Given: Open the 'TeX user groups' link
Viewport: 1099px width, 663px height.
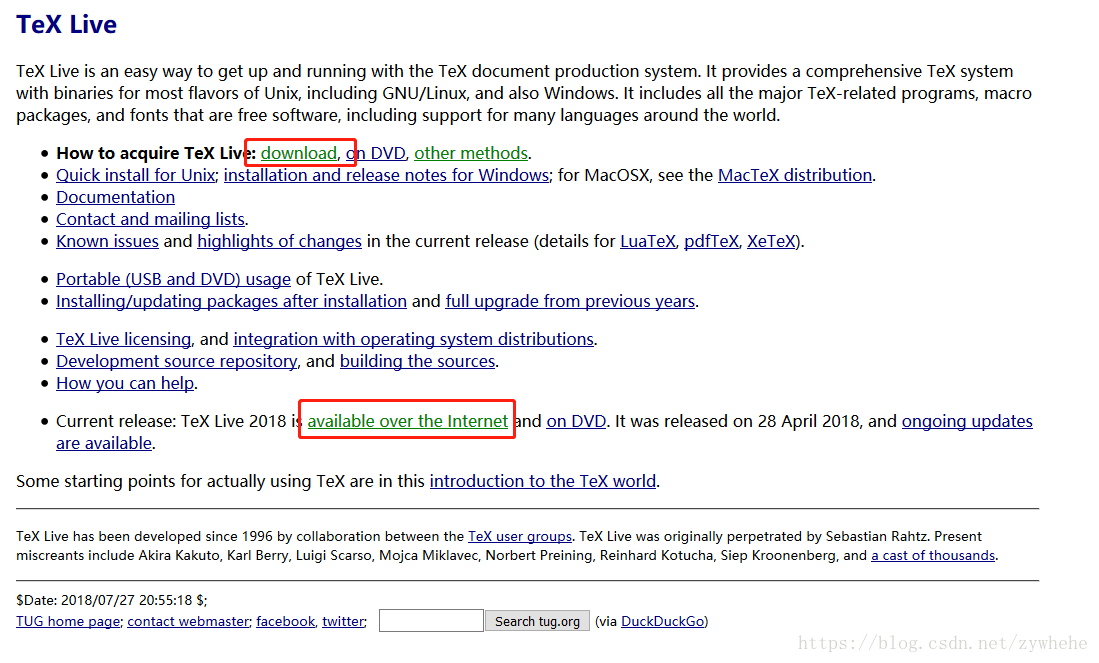Looking at the screenshot, I should (x=520, y=536).
